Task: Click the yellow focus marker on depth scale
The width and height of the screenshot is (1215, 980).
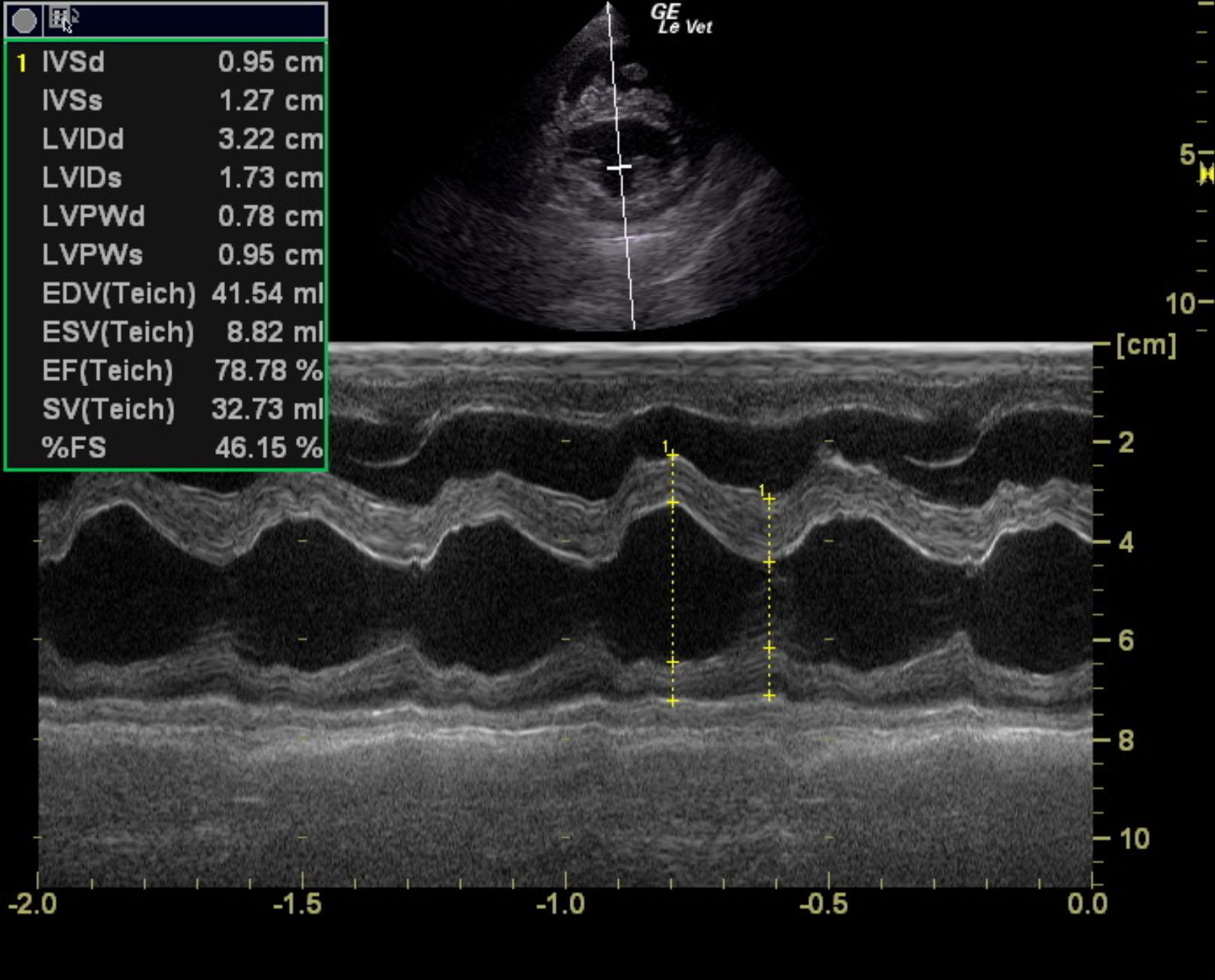Action: 1207,175
